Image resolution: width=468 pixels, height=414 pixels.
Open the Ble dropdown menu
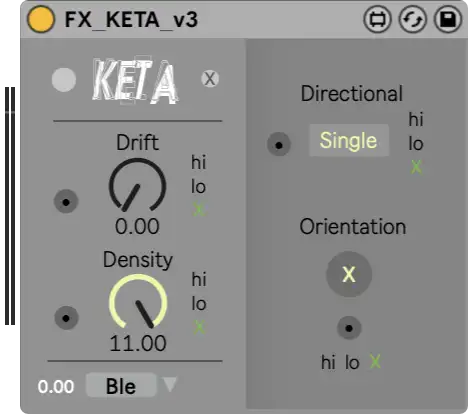tap(121, 386)
